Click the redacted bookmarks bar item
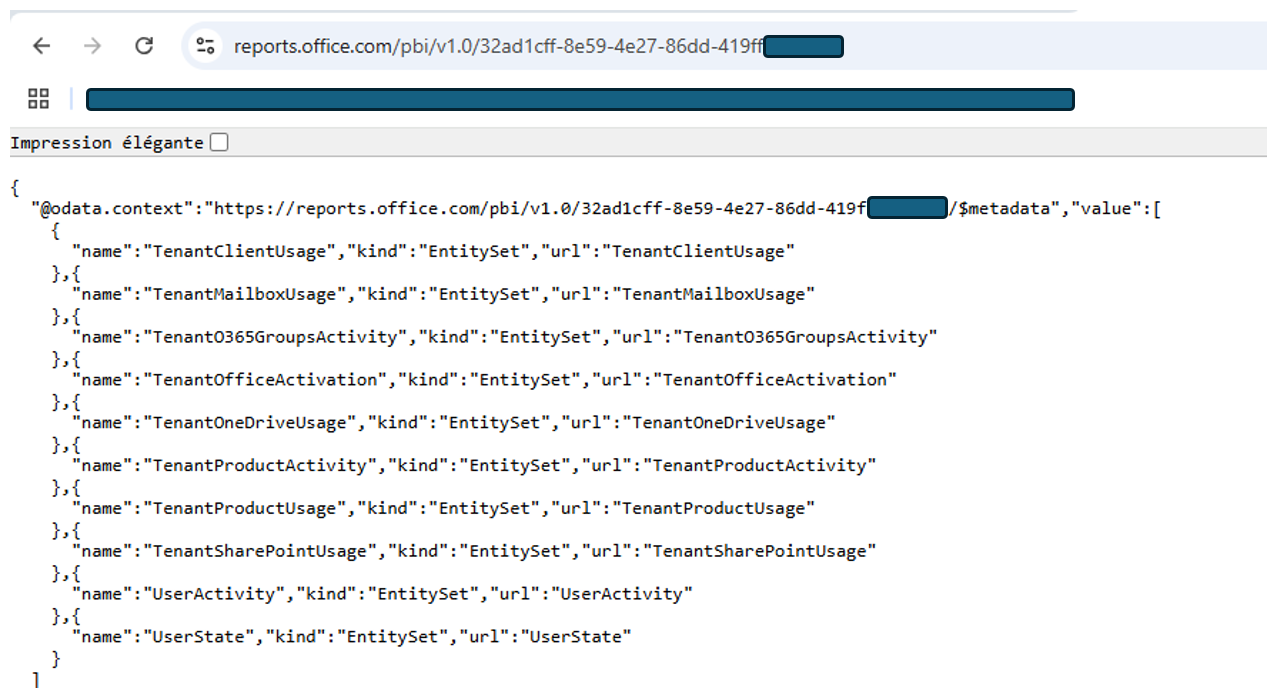This screenshot has height=689, width=1277. 580,99
